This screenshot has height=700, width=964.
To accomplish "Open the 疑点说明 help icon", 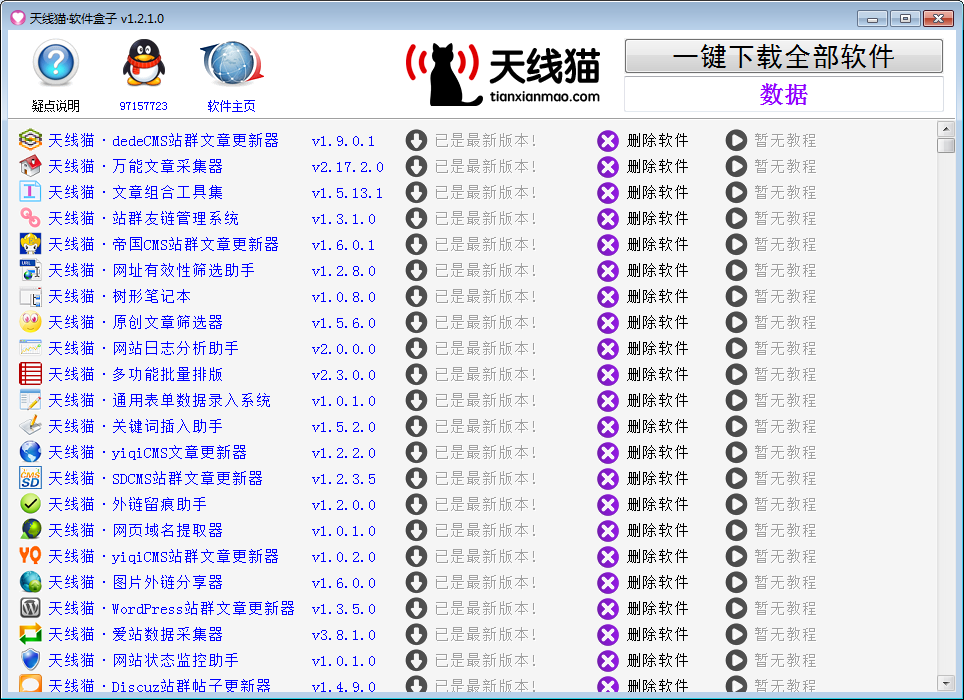I will [55, 63].
